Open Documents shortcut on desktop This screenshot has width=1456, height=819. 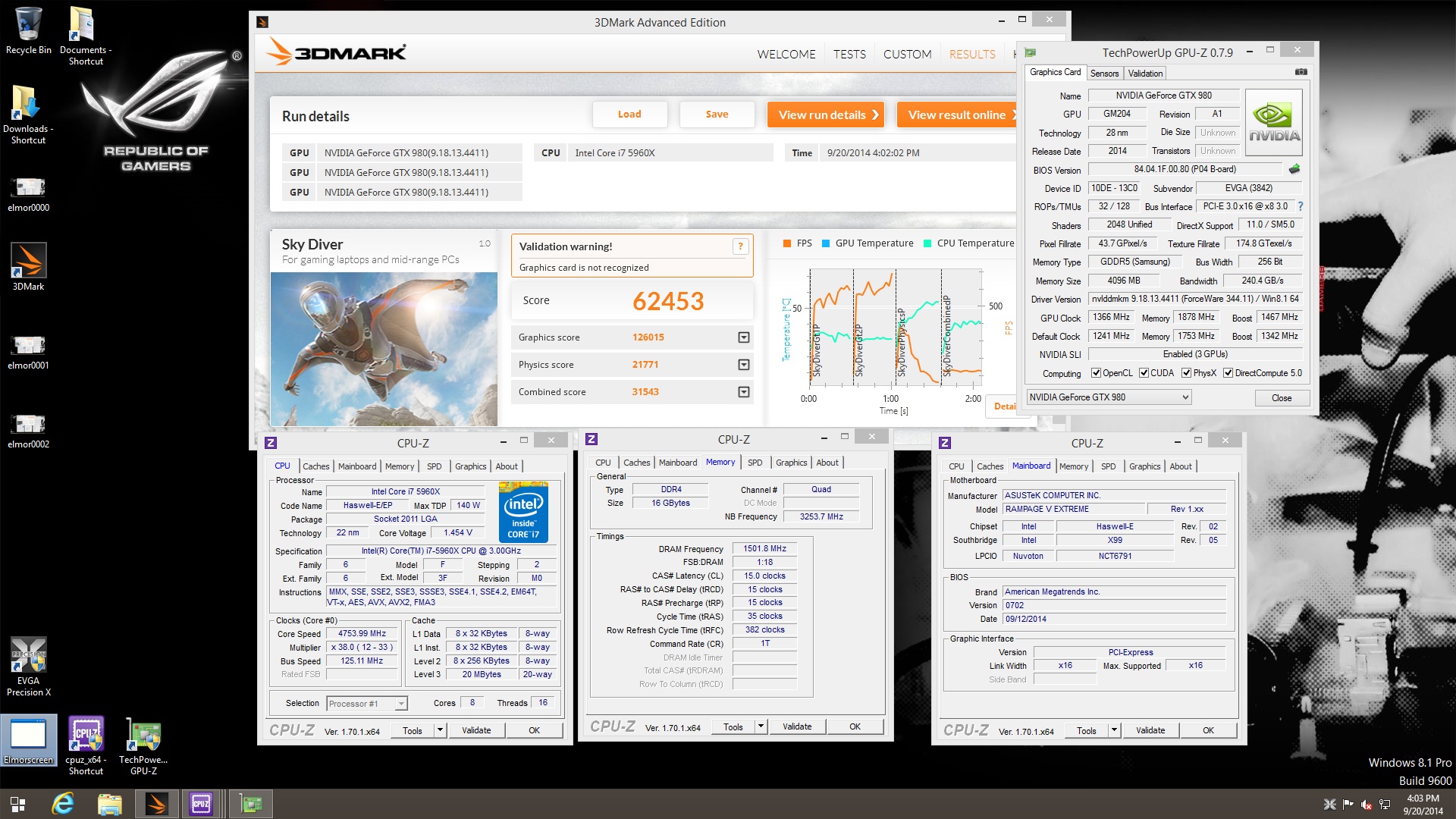pos(85,36)
